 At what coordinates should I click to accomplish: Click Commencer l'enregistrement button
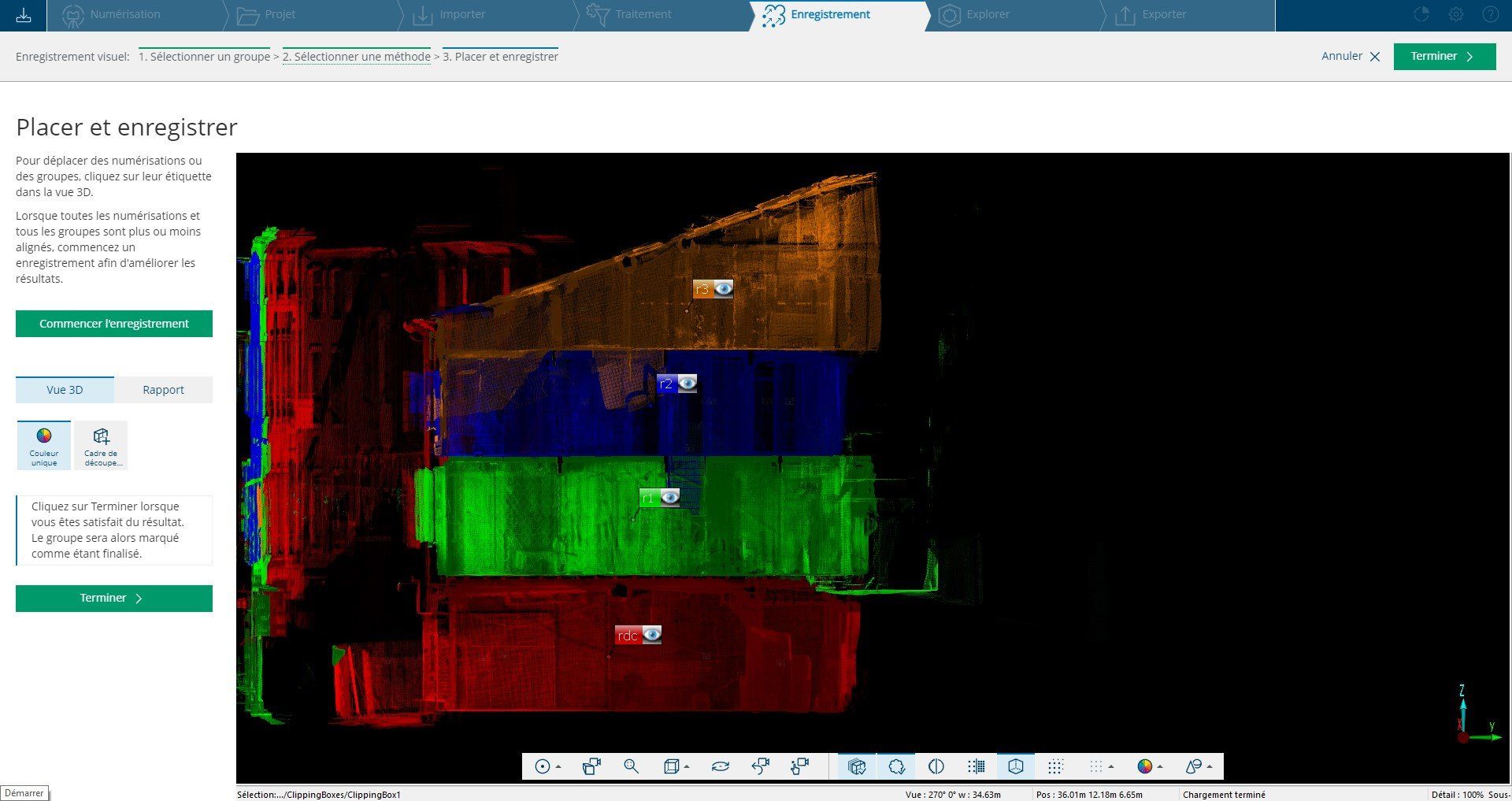click(x=114, y=324)
